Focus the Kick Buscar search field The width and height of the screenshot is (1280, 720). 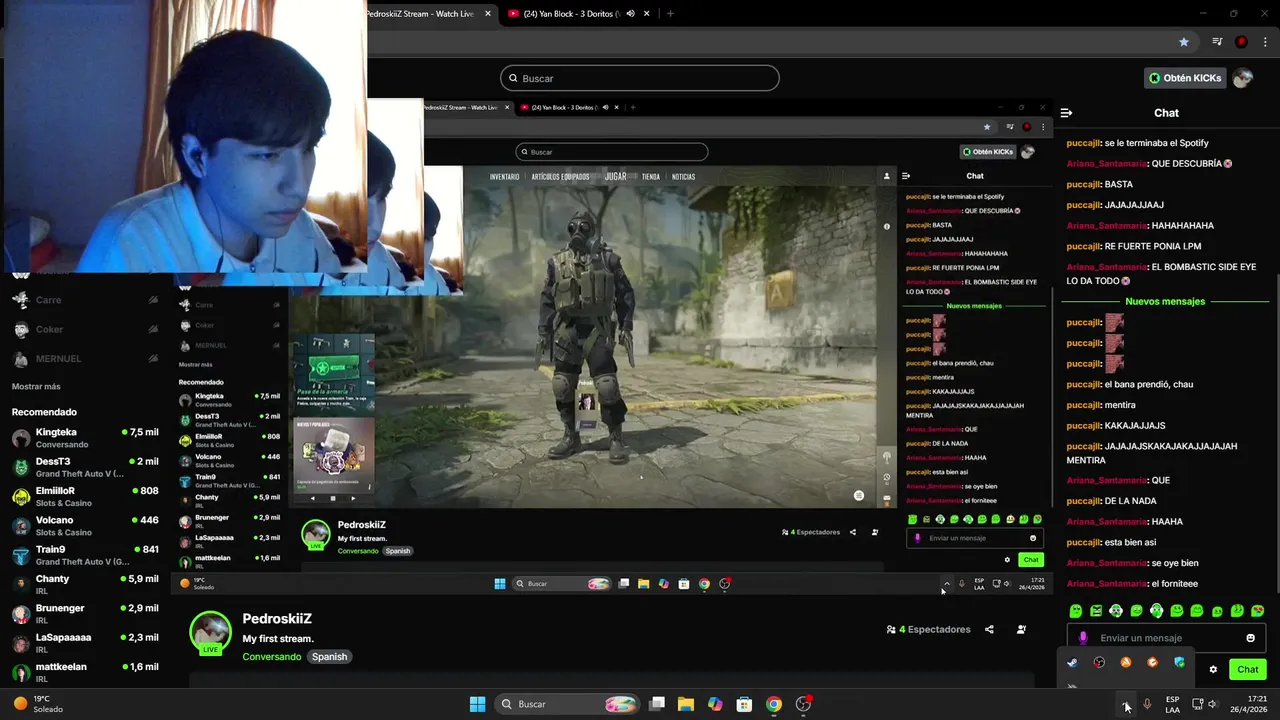640,78
